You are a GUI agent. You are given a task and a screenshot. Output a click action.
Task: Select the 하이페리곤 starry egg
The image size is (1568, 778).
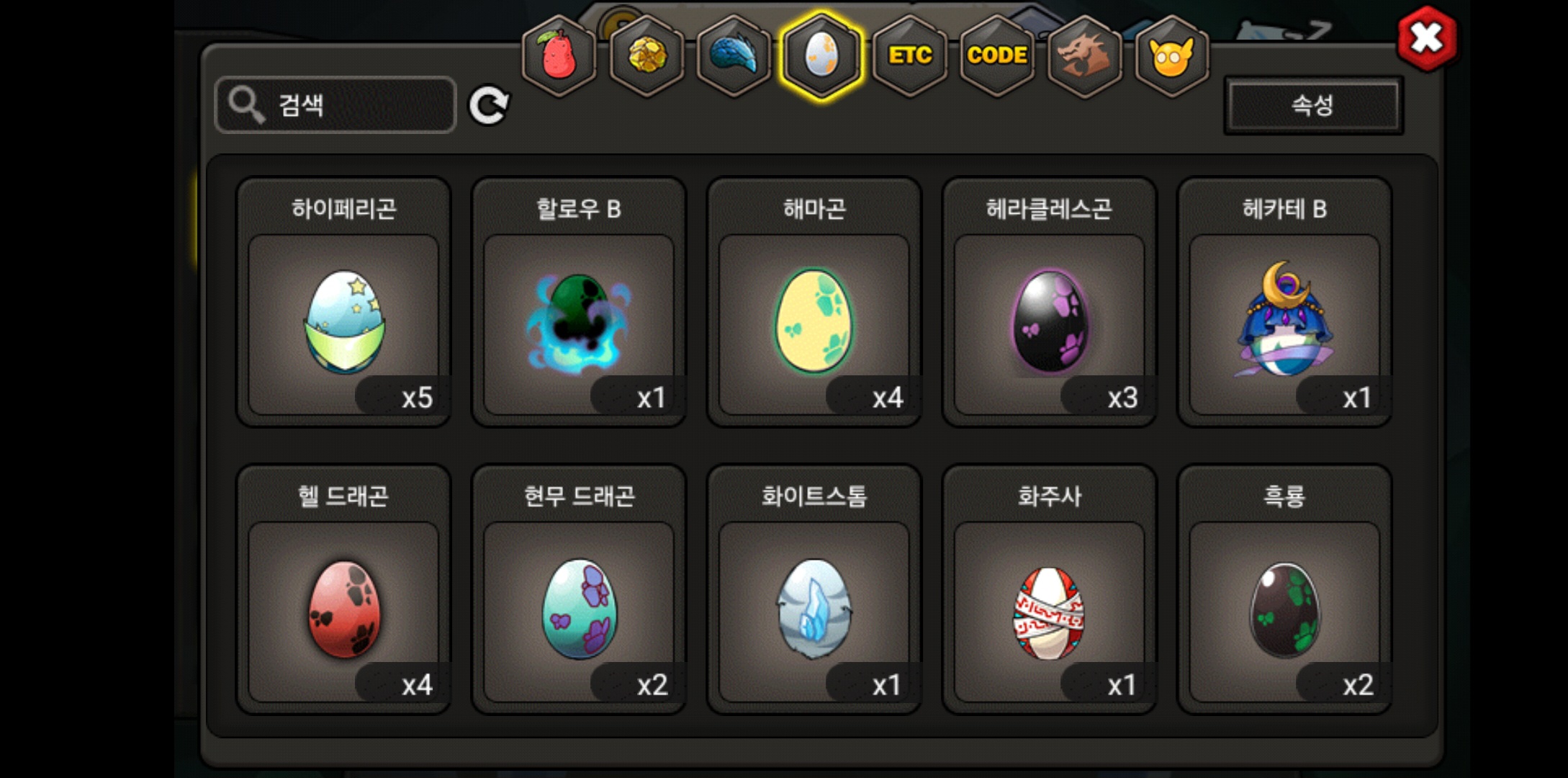coord(344,303)
